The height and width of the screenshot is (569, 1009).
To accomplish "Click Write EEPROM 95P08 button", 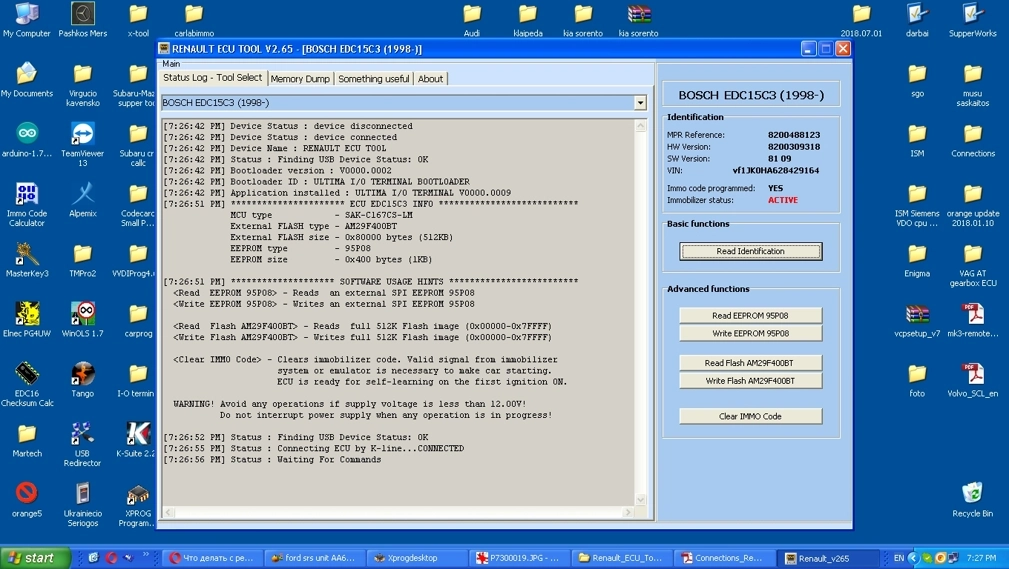I will point(750,333).
